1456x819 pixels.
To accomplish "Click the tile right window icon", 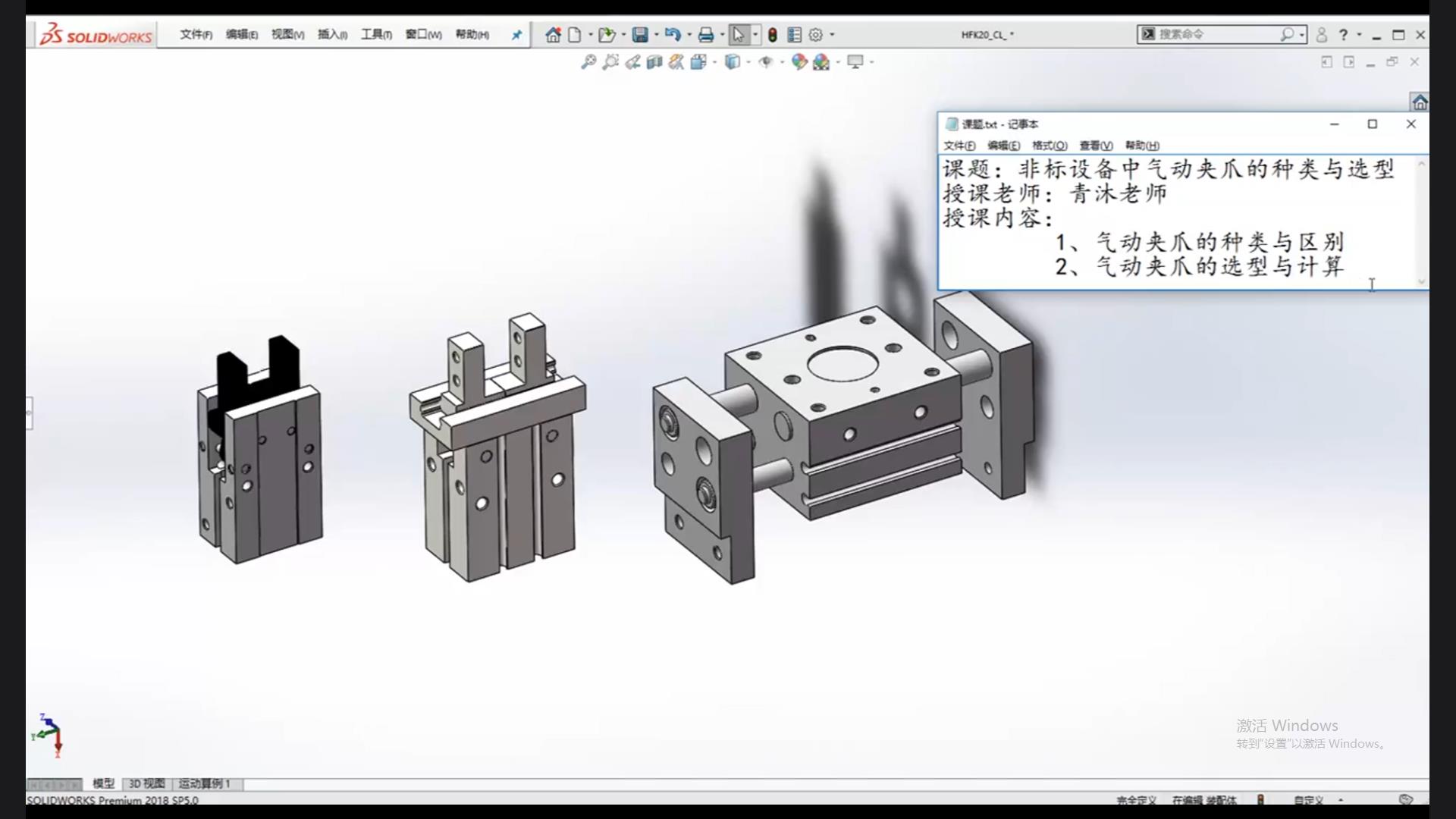I will point(1348,62).
